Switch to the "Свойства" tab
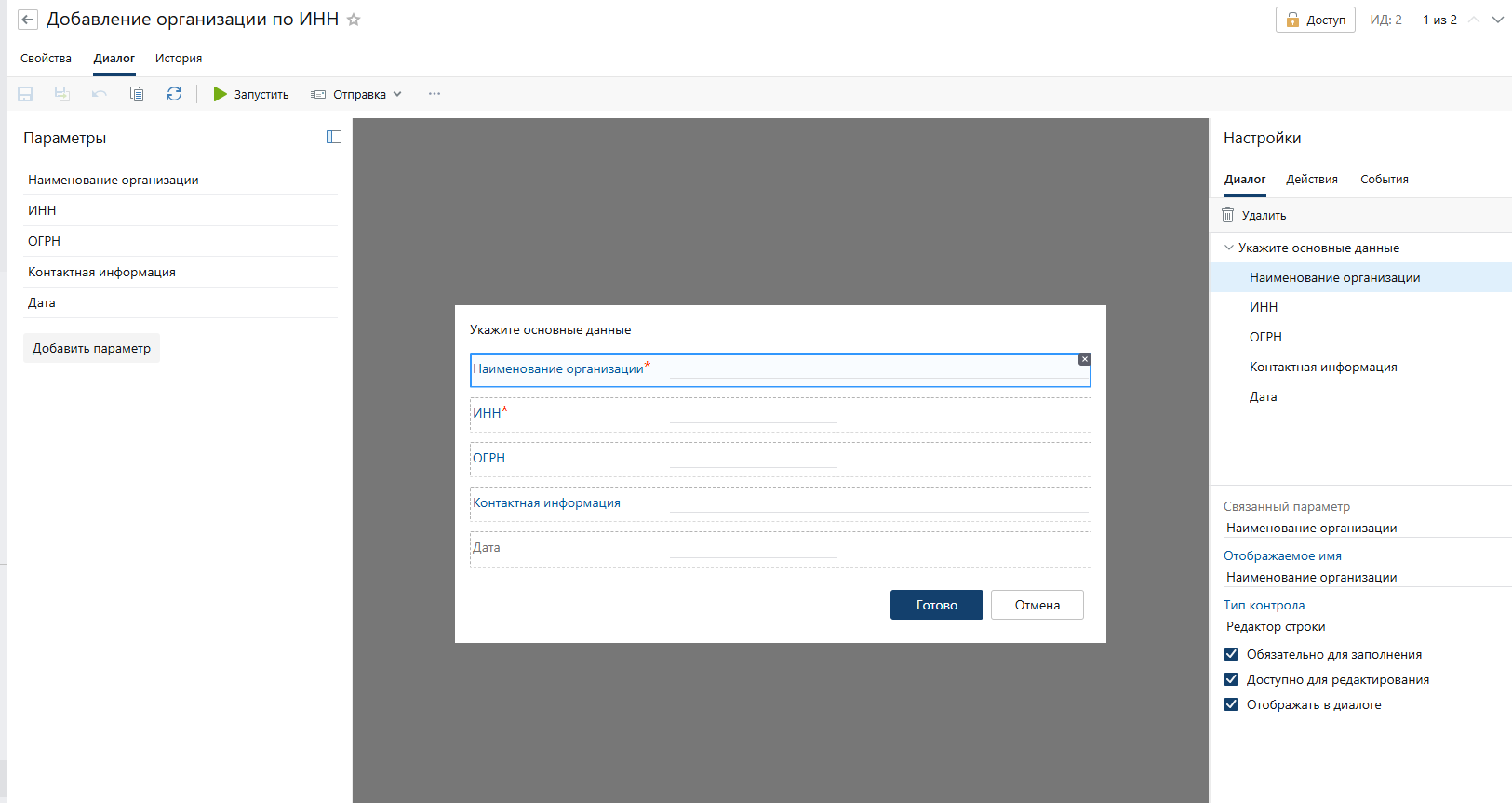 point(46,58)
